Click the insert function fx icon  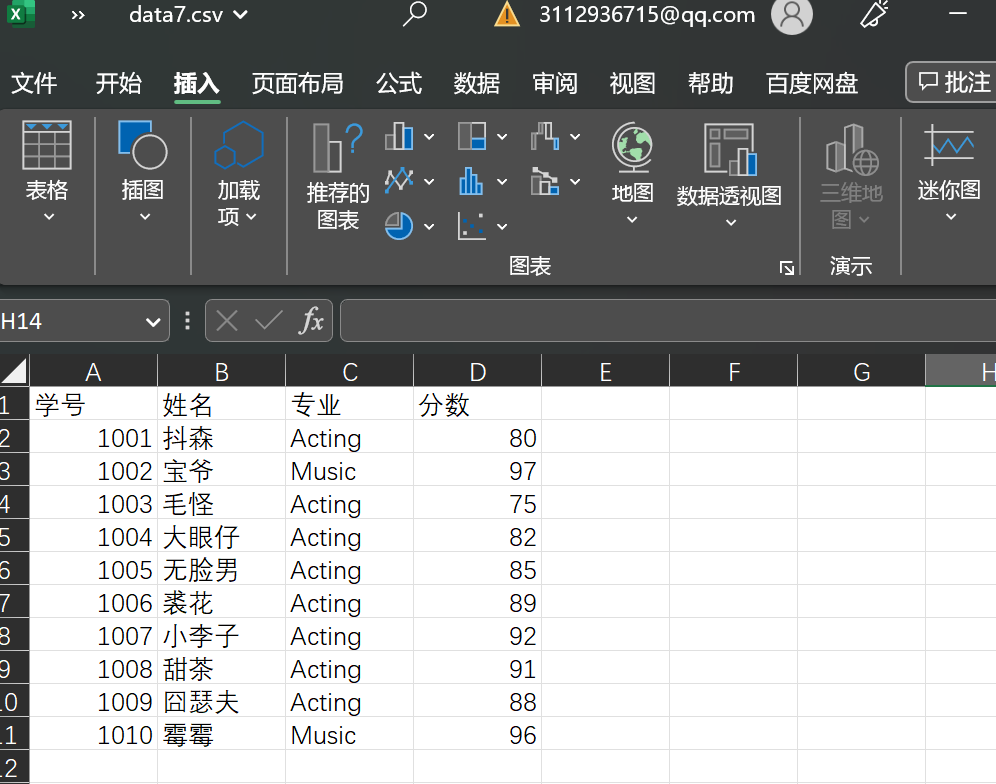coord(311,320)
